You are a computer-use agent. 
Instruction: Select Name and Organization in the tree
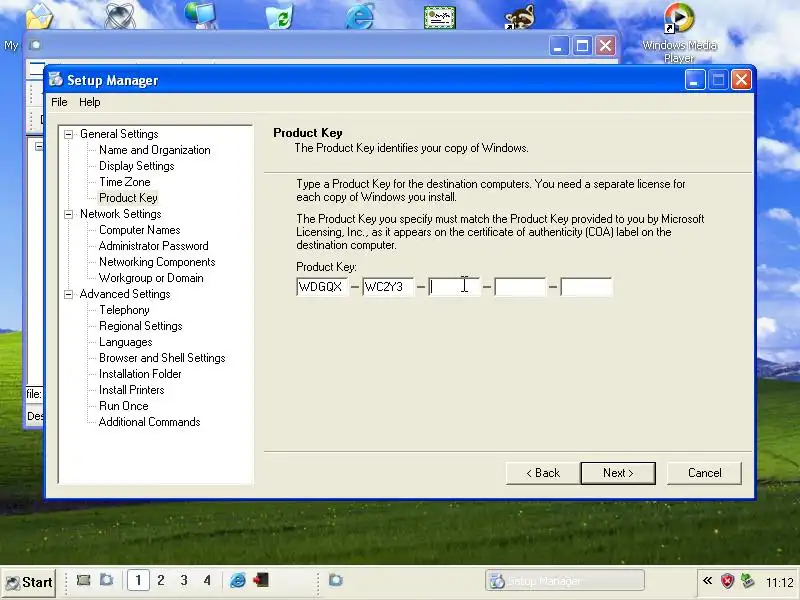[155, 150]
